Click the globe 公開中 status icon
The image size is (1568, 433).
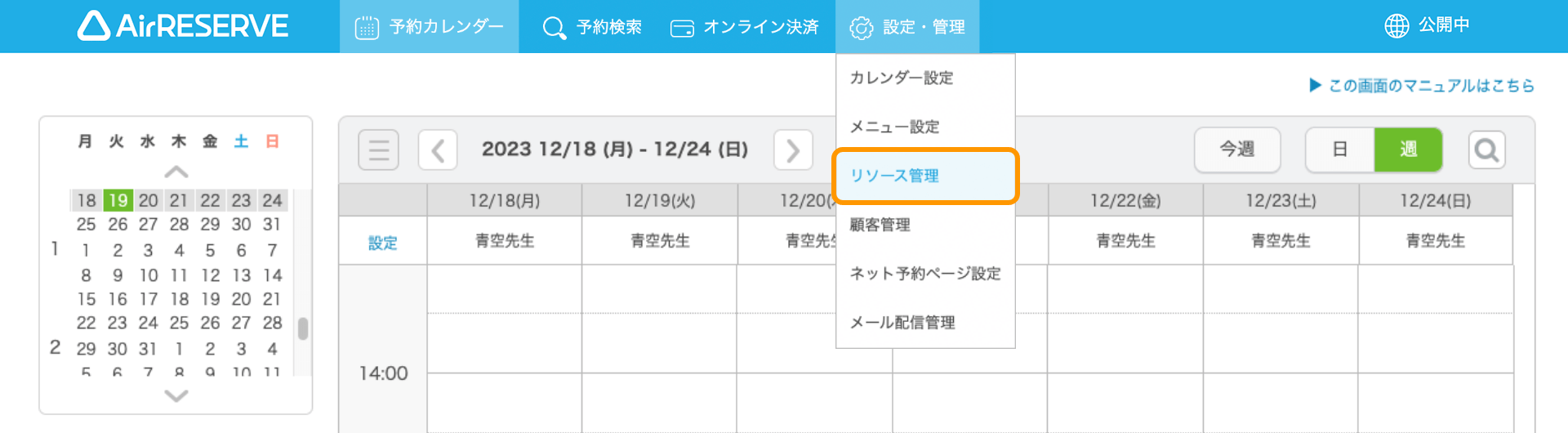click(x=1396, y=26)
